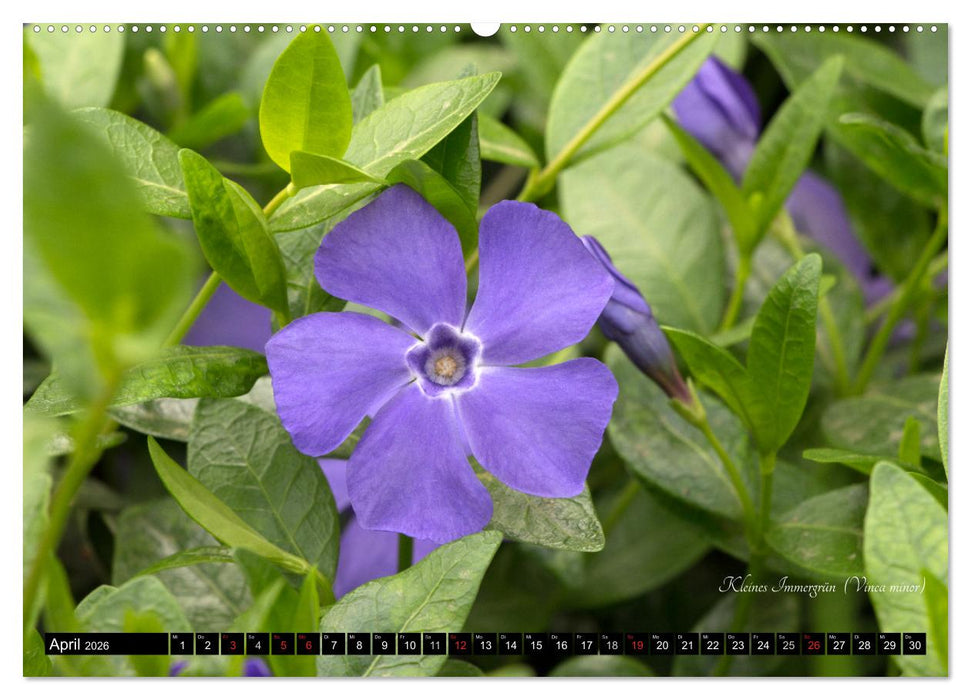Click the red Sunday date 5
The image size is (971, 700).
tap(283, 647)
